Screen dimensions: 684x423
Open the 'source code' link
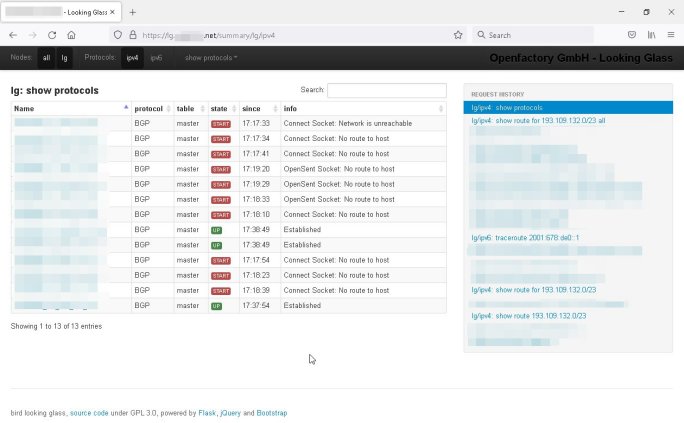tap(89, 413)
